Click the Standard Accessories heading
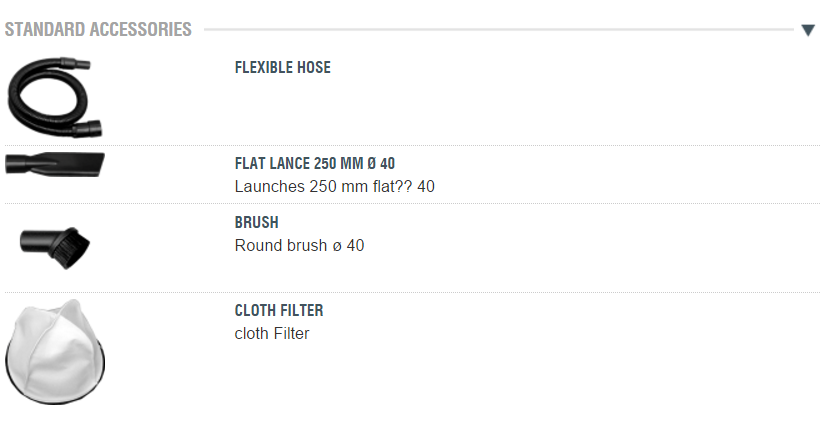Screen dimensions: 821x442 tap(98, 29)
